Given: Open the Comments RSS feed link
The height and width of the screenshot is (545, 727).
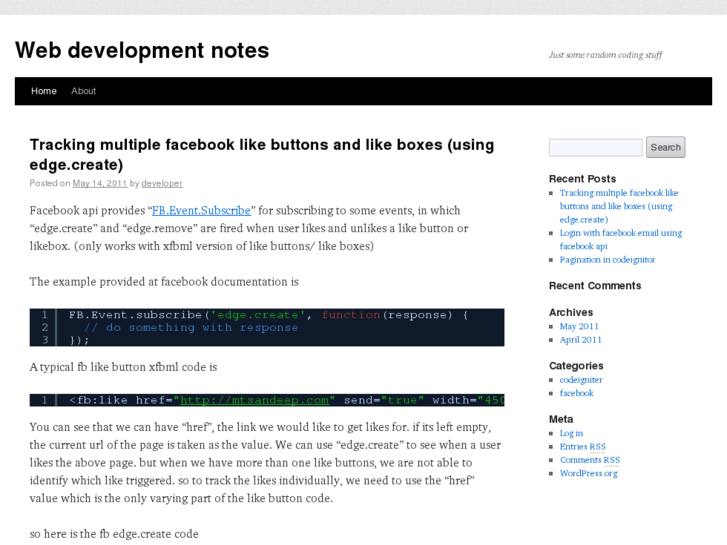Looking at the screenshot, I should point(589,460).
